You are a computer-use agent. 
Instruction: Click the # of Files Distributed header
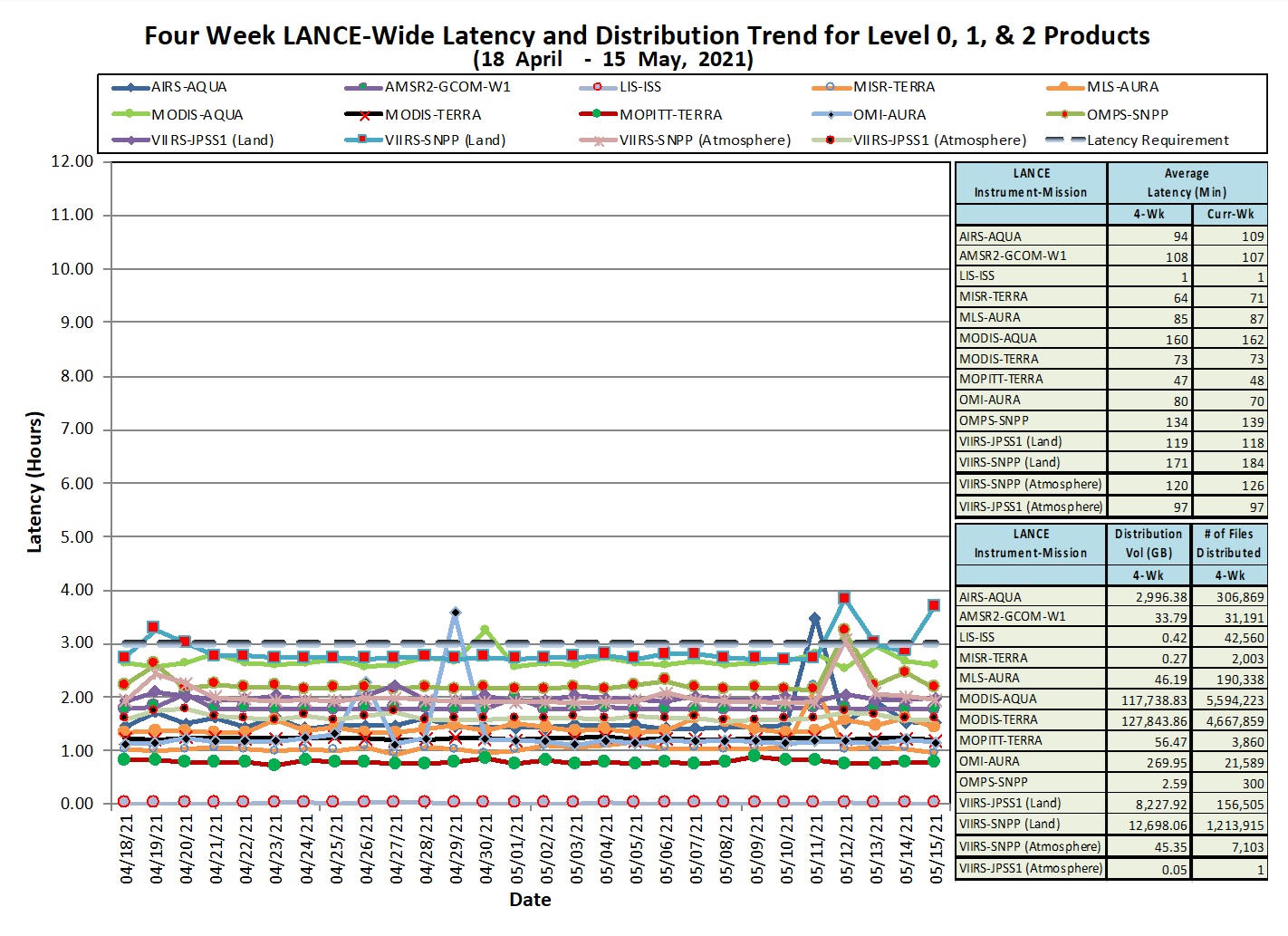(1229, 544)
